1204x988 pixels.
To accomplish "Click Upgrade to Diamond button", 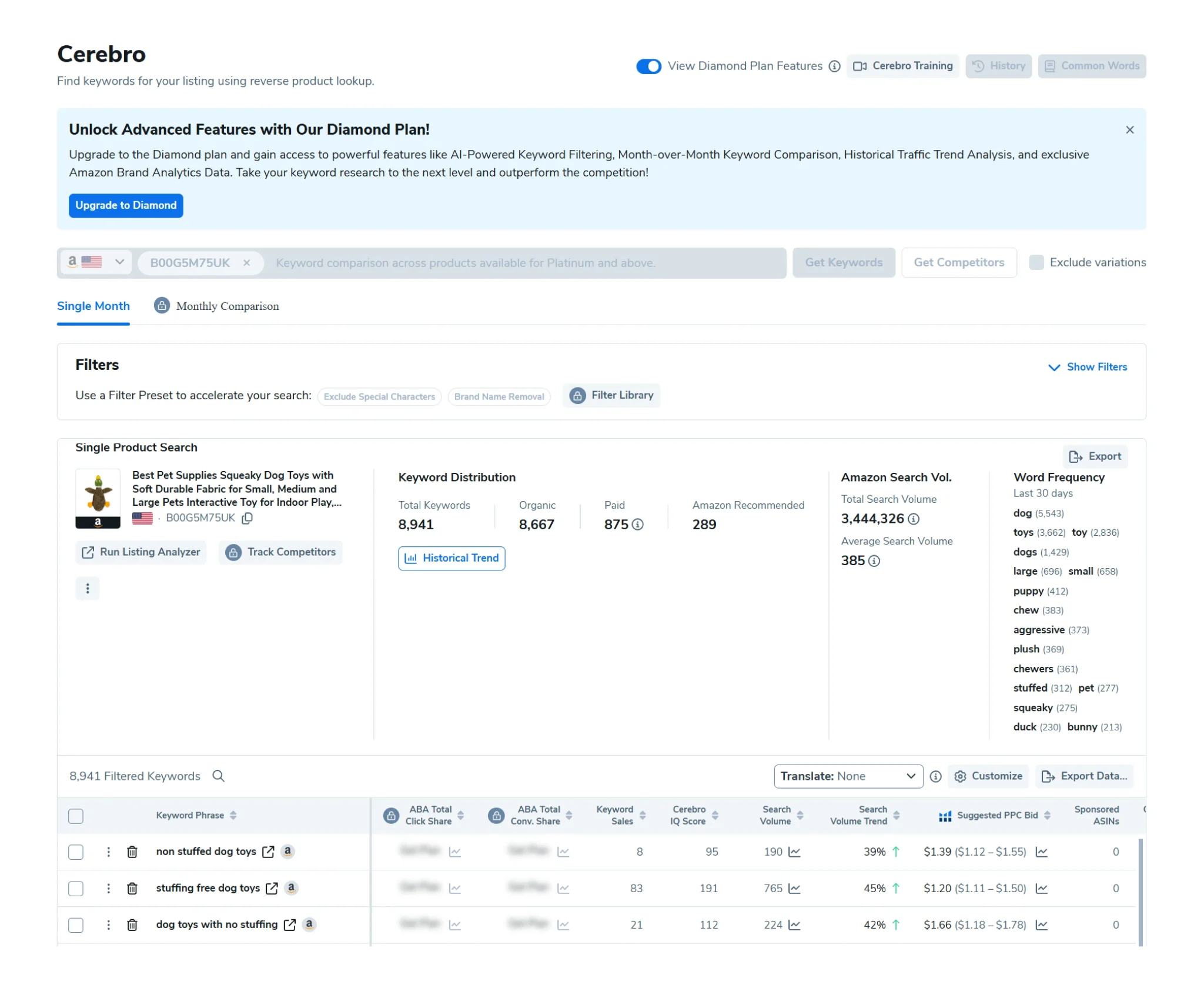I will pos(126,205).
